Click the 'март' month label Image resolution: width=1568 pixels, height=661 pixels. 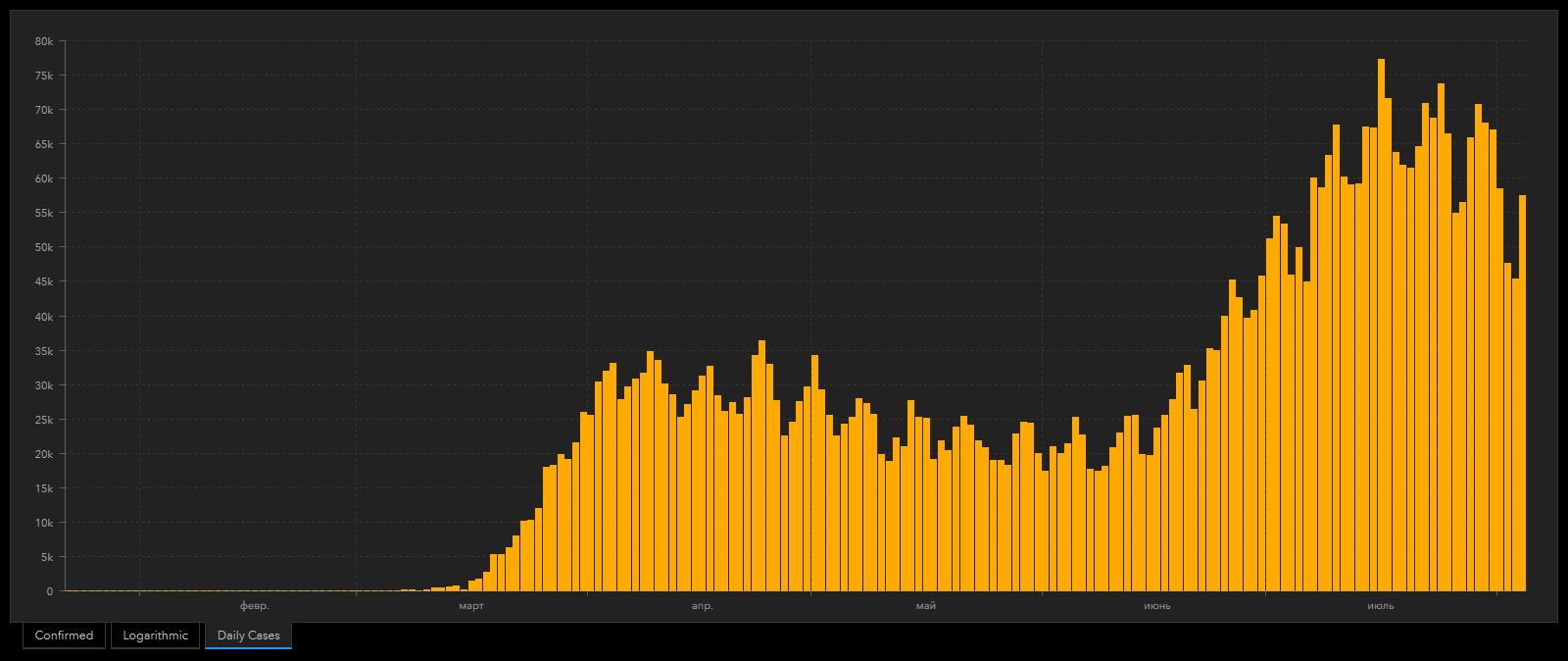pyautogui.click(x=471, y=606)
